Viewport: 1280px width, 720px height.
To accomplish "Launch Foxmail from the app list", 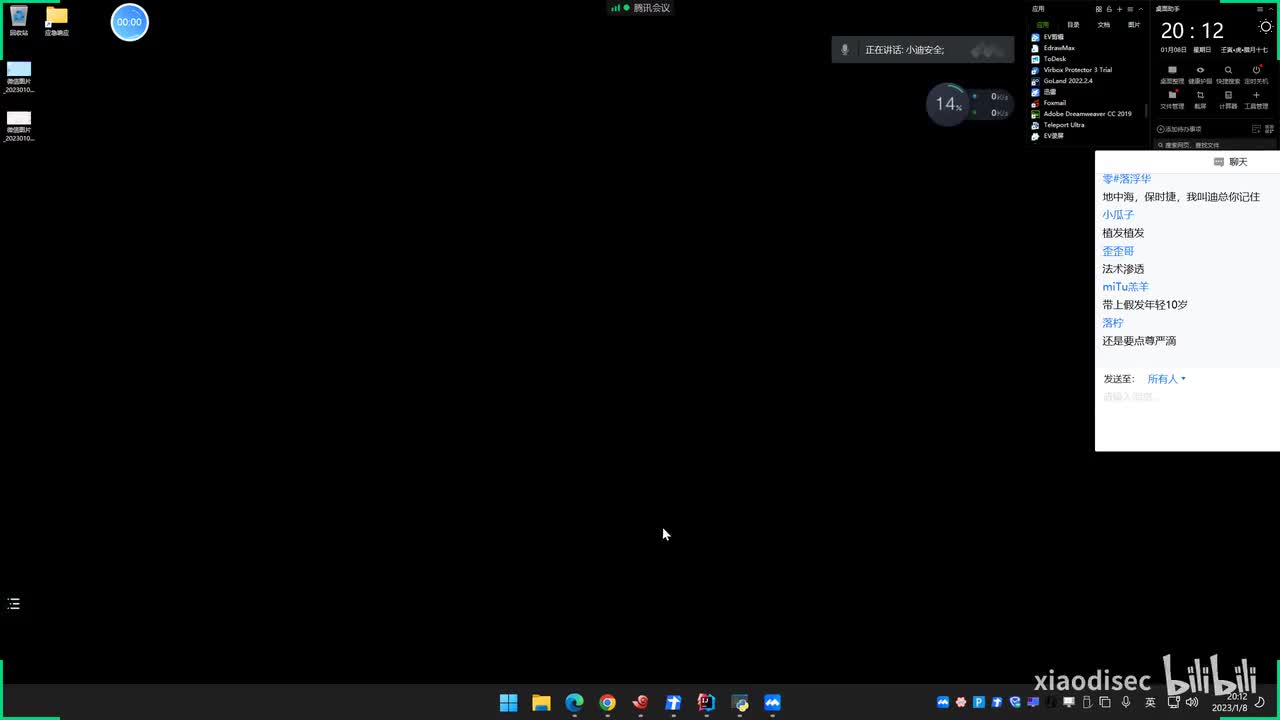I will tap(1049, 103).
